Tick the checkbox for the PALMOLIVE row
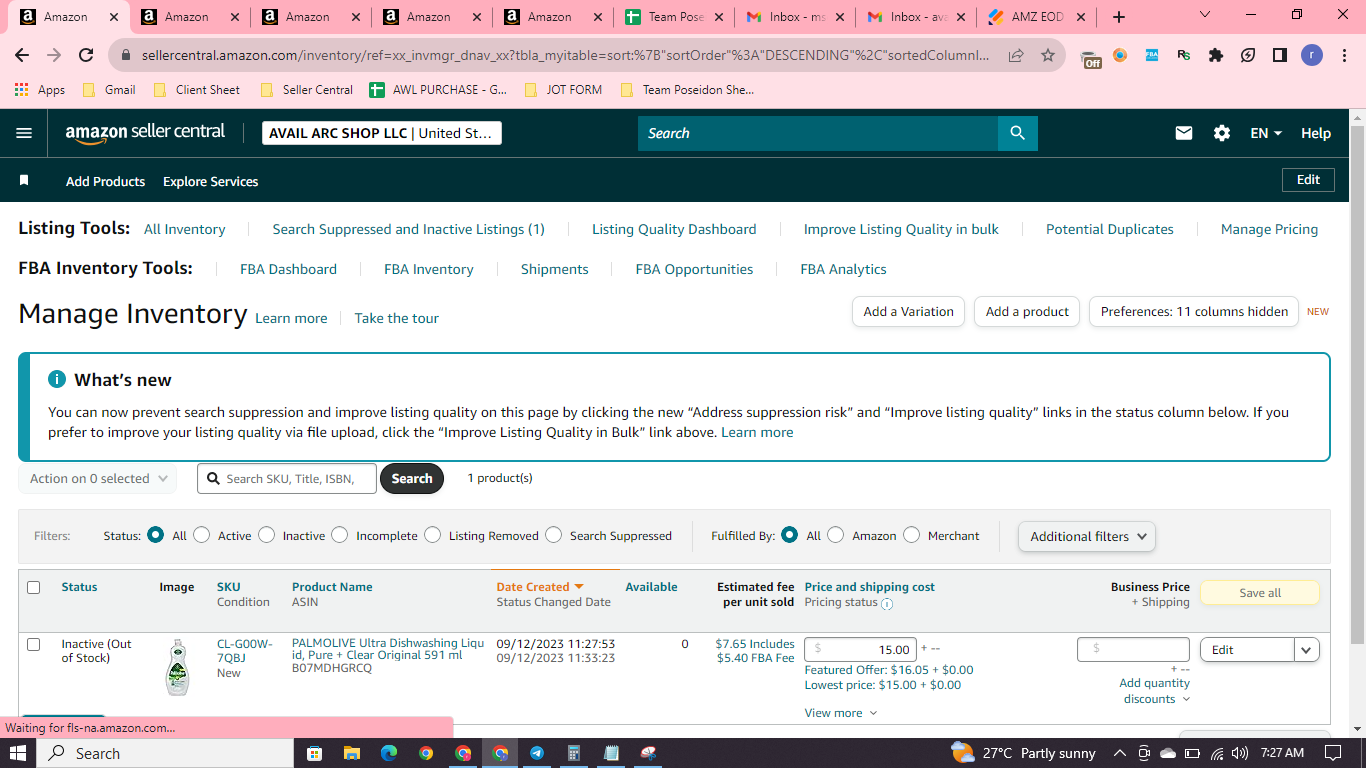The width and height of the screenshot is (1366, 768). tap(34, 644)
